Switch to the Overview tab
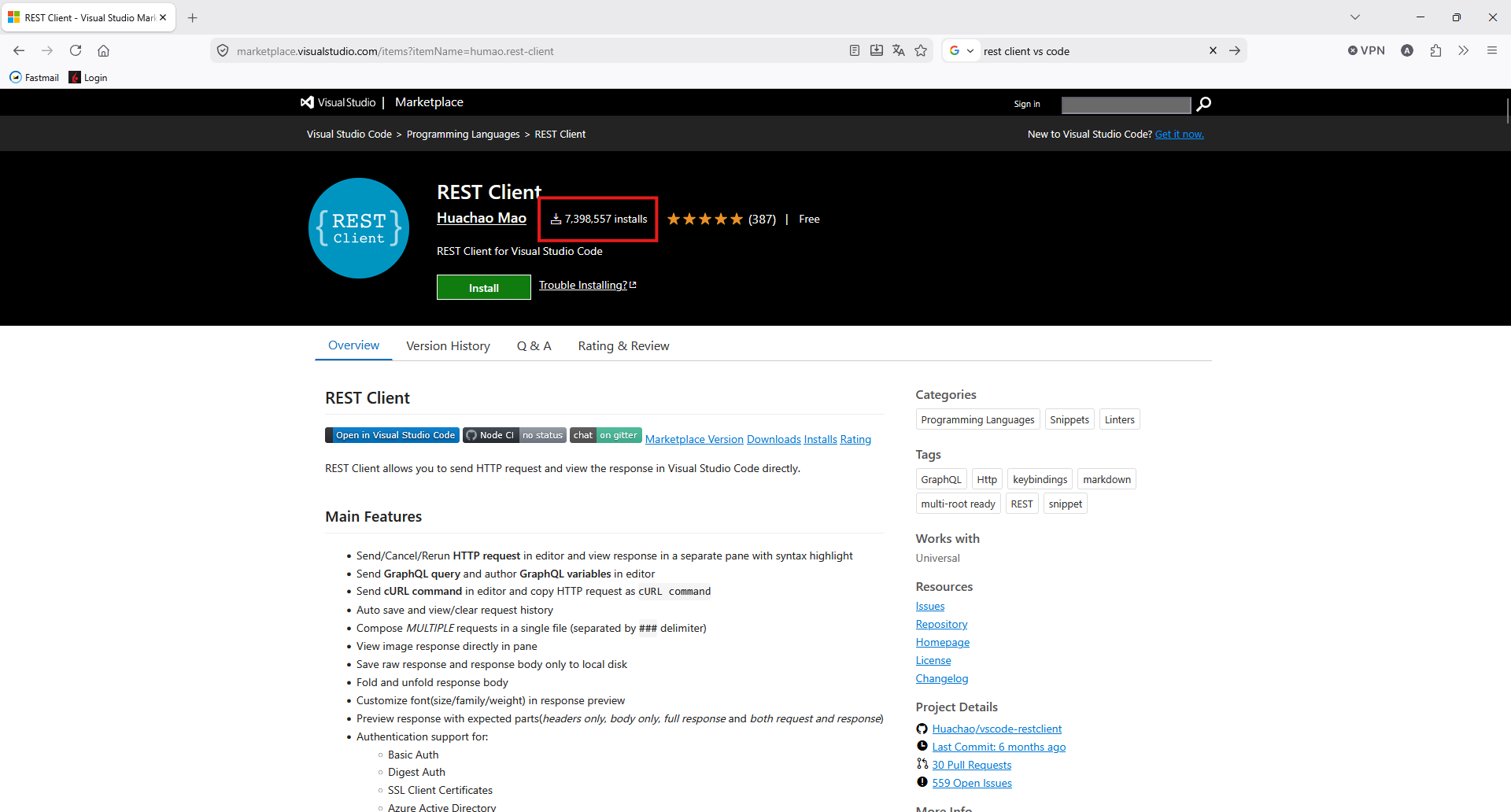Screen dimensions: 1511x812 coord(353,345)
